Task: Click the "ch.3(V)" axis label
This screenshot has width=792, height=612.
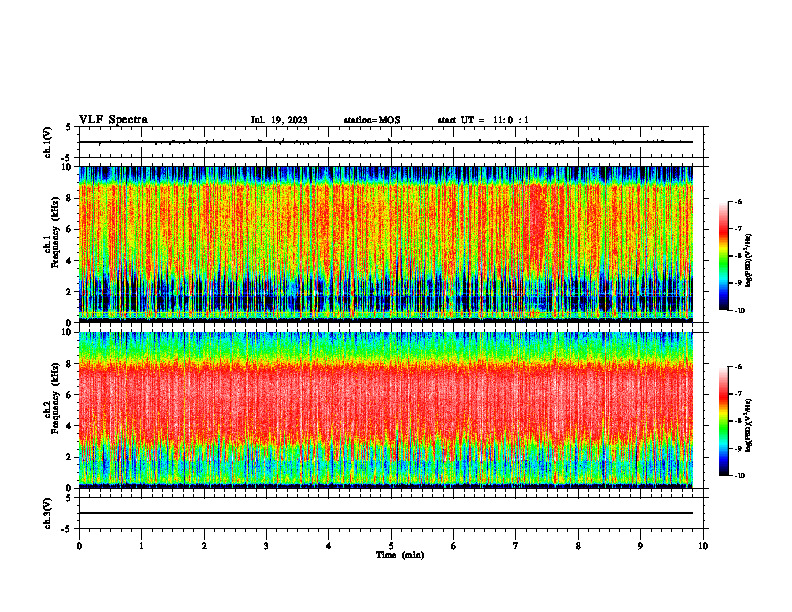Action: (48, 513)
